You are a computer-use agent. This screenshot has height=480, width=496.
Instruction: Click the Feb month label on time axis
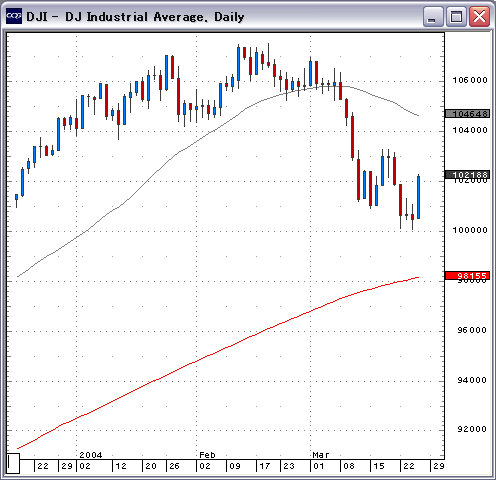[x=207, y=455]
